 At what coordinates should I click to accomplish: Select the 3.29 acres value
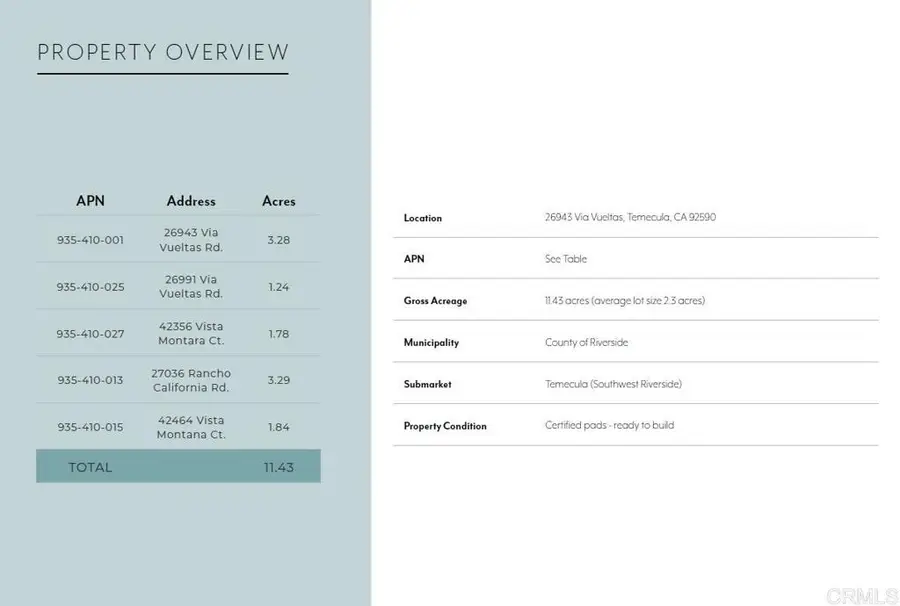click(x=279, y=380)
